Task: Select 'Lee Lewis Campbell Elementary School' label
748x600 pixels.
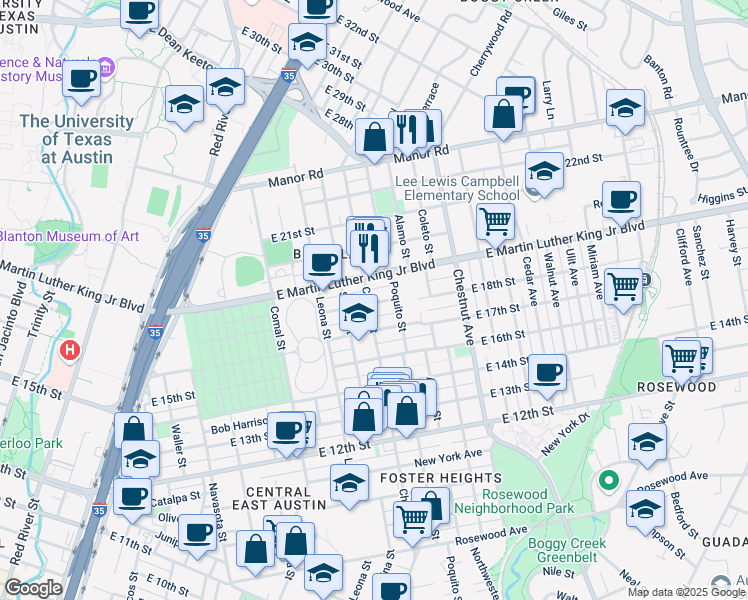Action: tap(457, 188)
